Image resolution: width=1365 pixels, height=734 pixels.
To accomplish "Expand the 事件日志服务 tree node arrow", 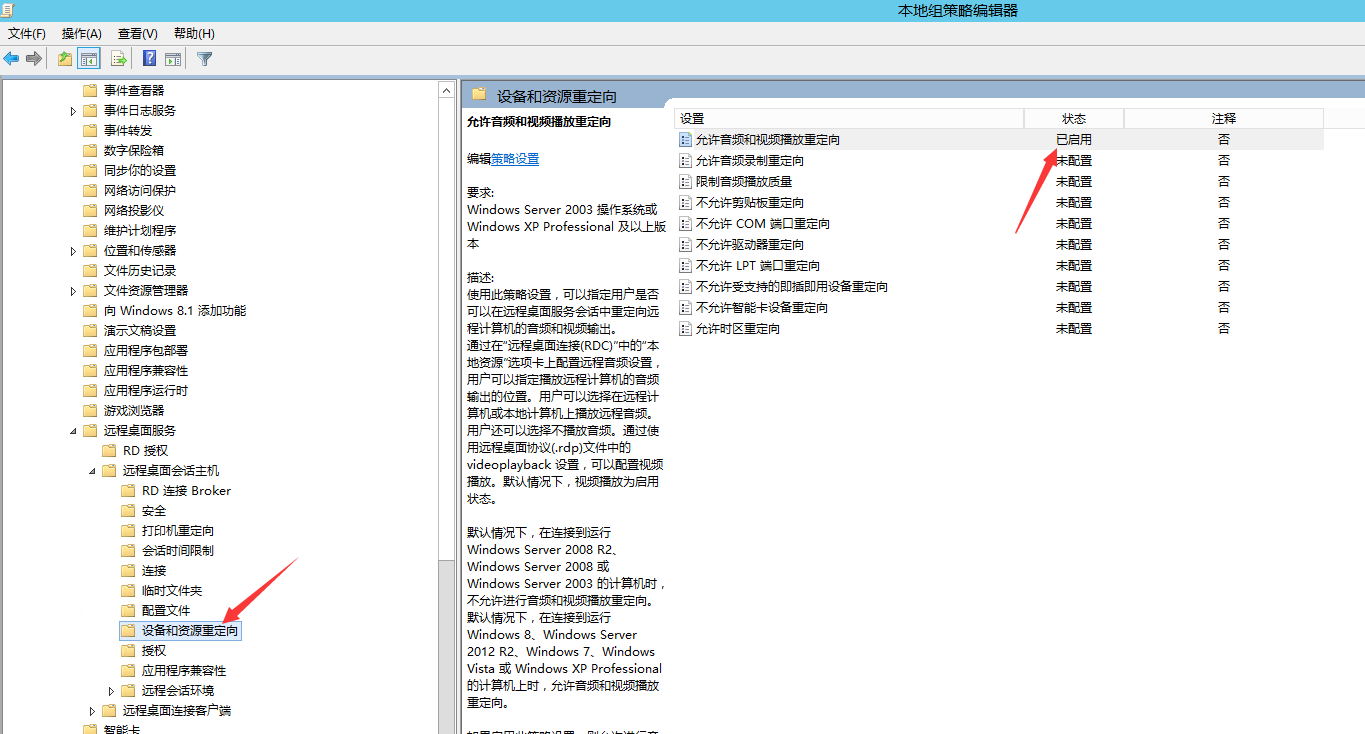I will [x=74, y=111].
